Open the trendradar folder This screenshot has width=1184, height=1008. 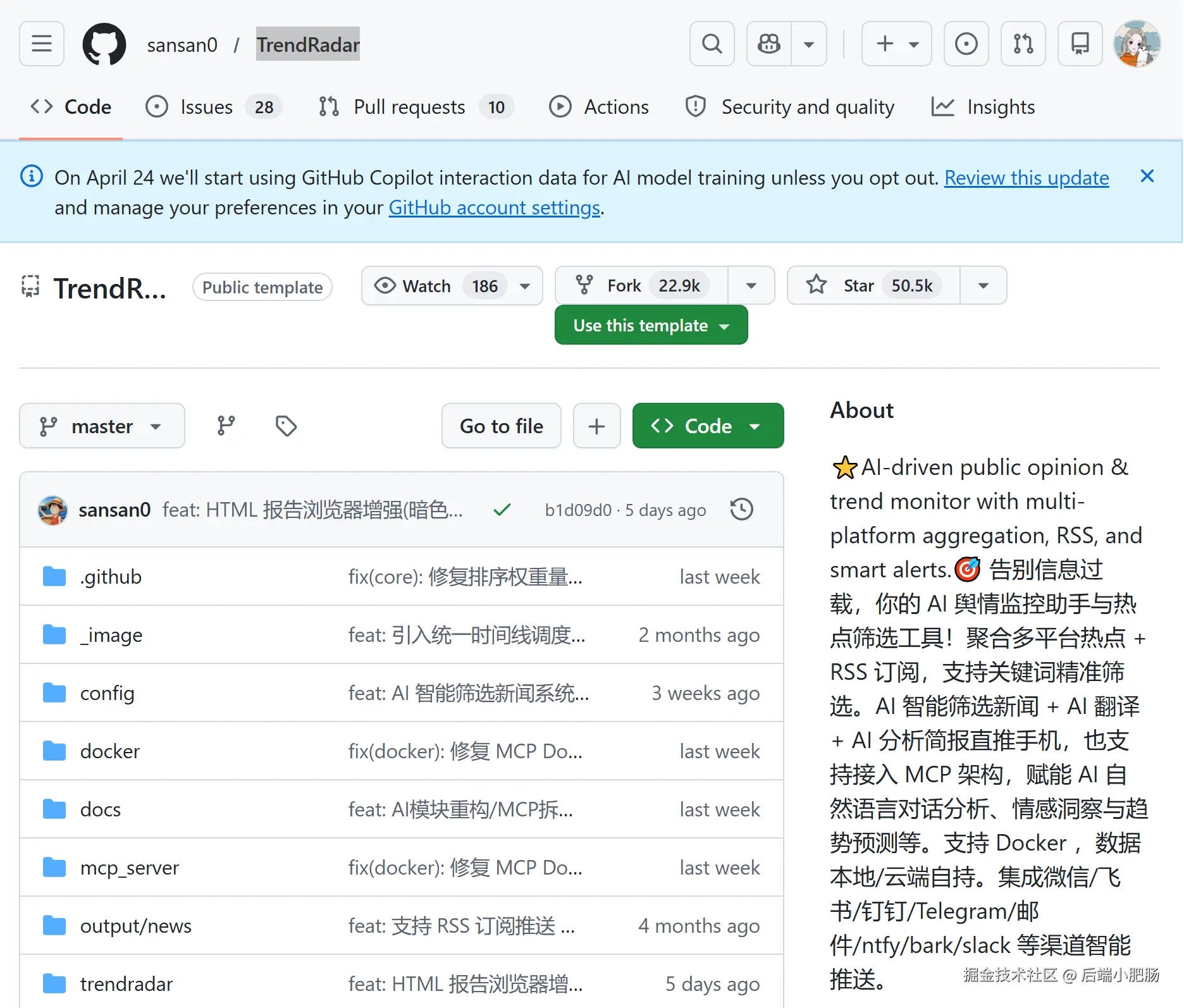(x=126, y=984)
